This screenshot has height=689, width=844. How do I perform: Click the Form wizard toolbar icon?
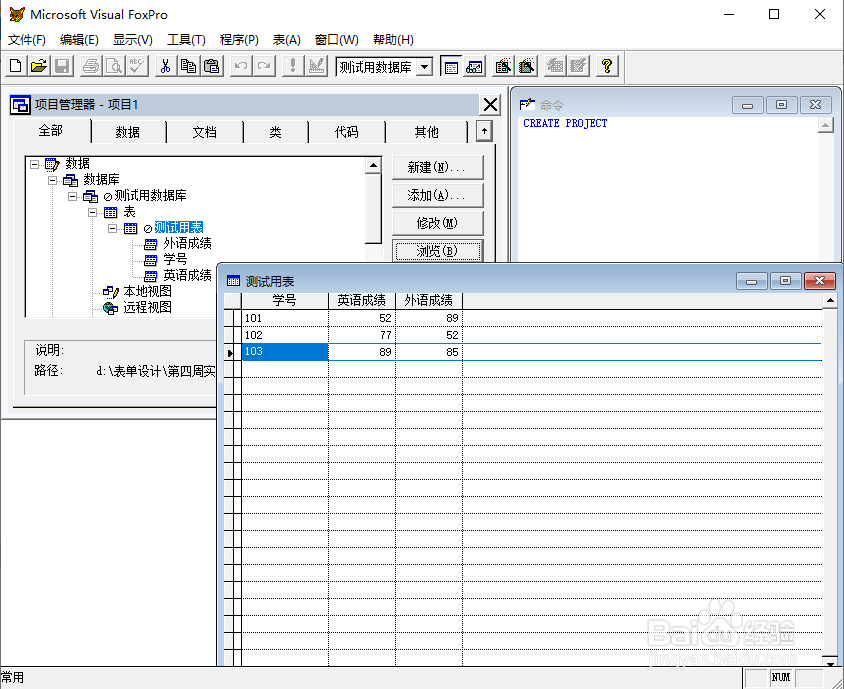tap(503, 66)
